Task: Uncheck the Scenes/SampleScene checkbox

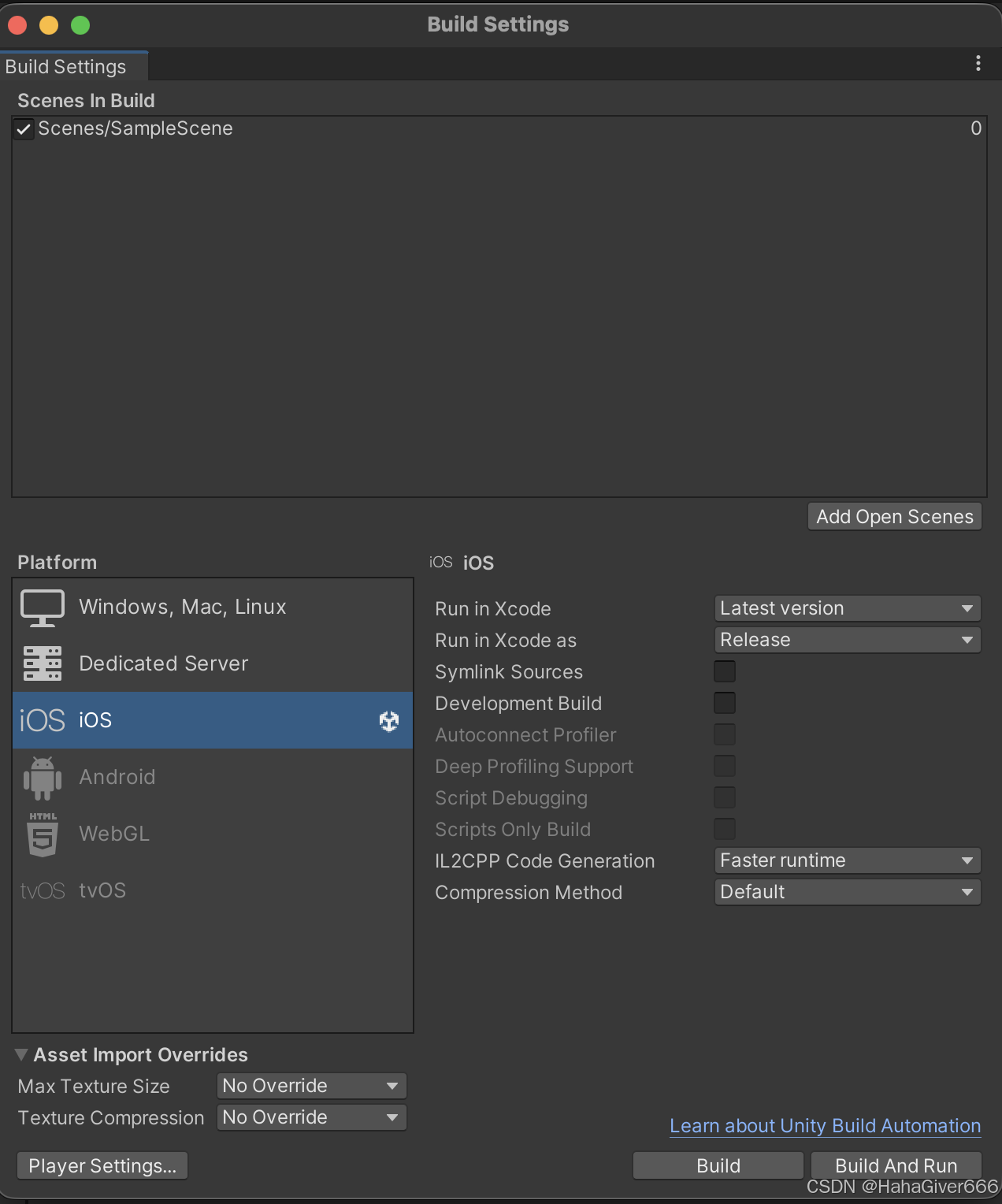Action: pos(24,128)
